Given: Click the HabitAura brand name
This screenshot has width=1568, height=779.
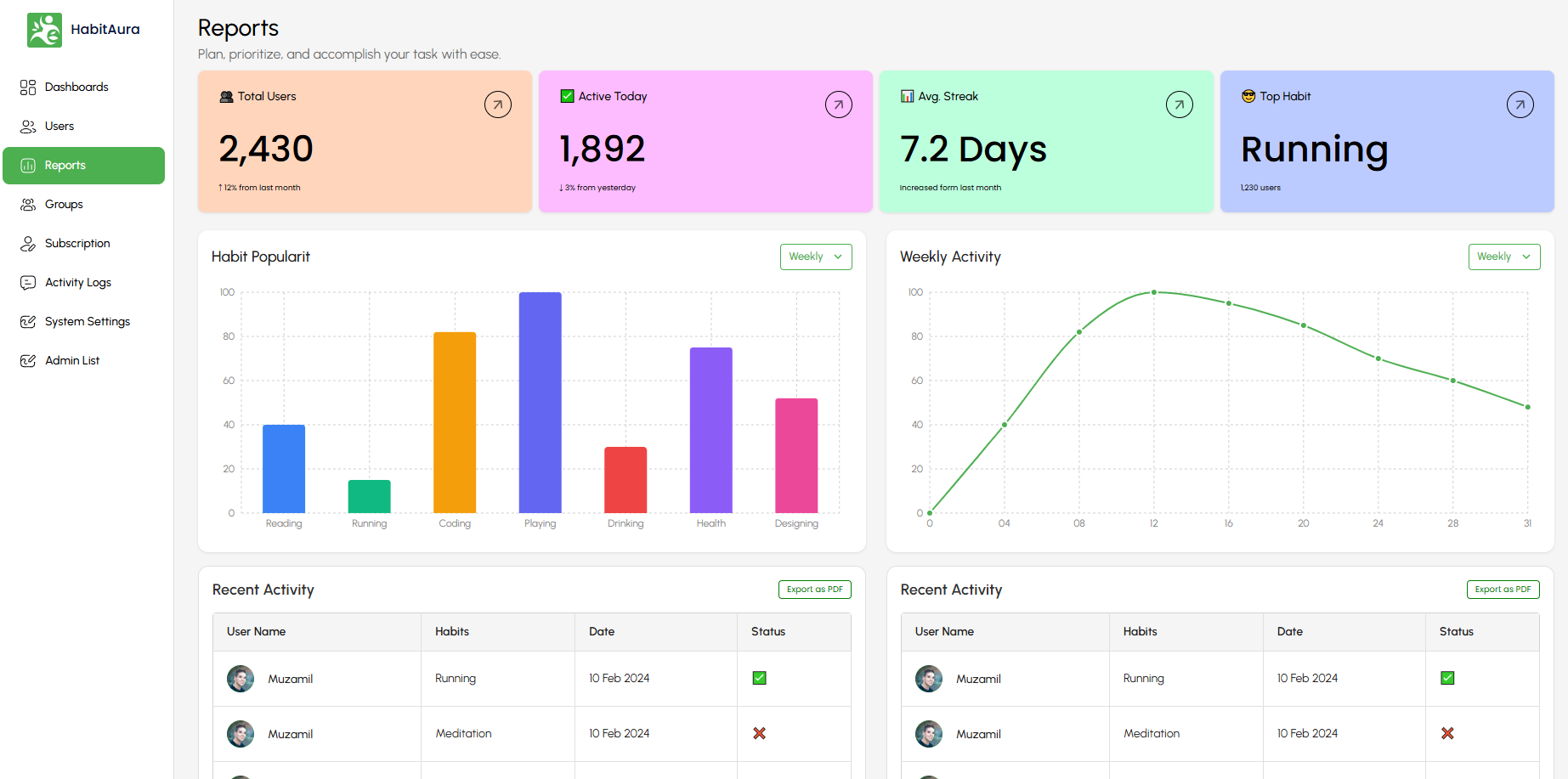Looking at the screenshot, I should [105, 30].
